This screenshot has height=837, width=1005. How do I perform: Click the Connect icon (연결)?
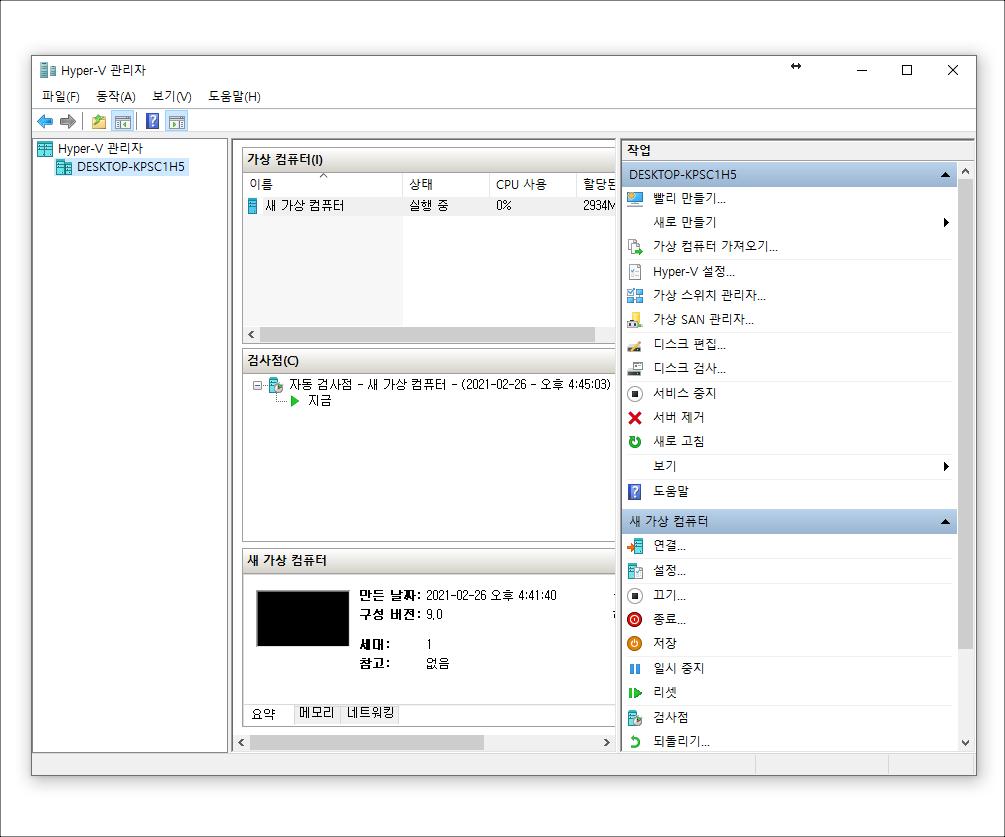pos(635,546)
